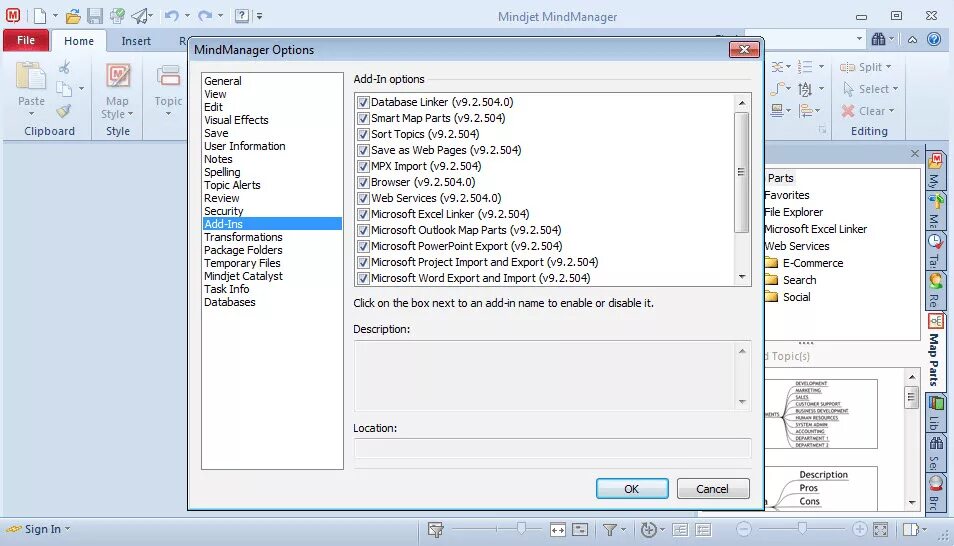
Task: Click zoom in plus icon in status bar
Action: tap(859, 529)
